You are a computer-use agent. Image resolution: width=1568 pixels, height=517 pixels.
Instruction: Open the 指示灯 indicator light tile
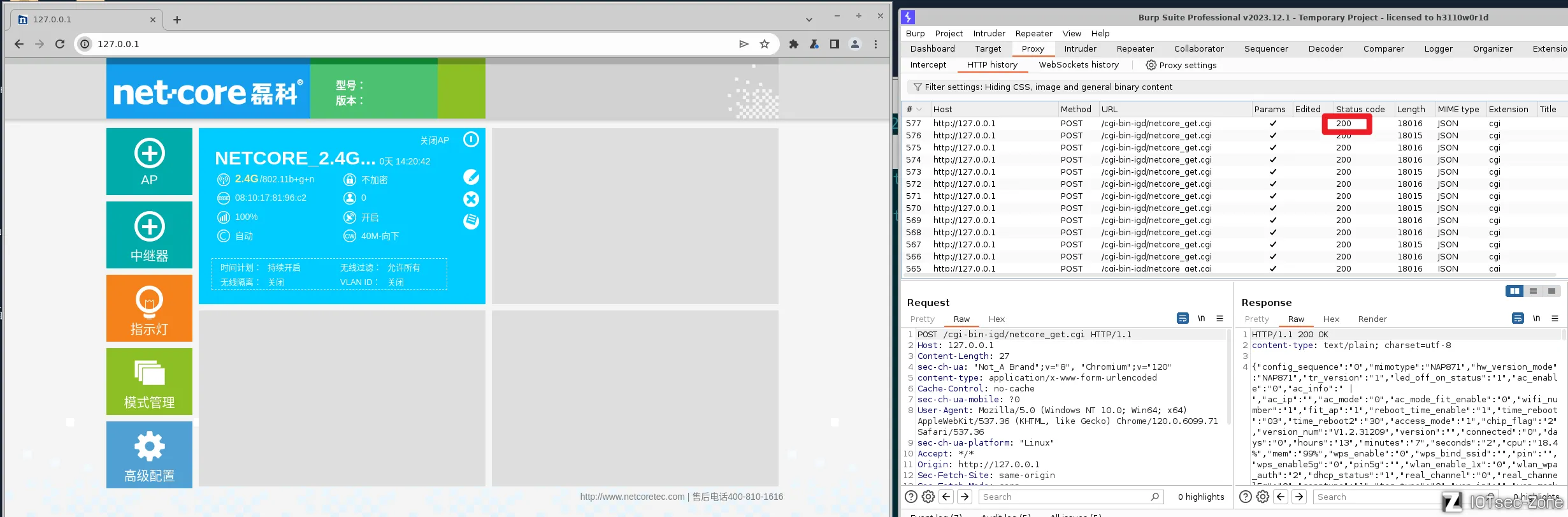[149, 308]
